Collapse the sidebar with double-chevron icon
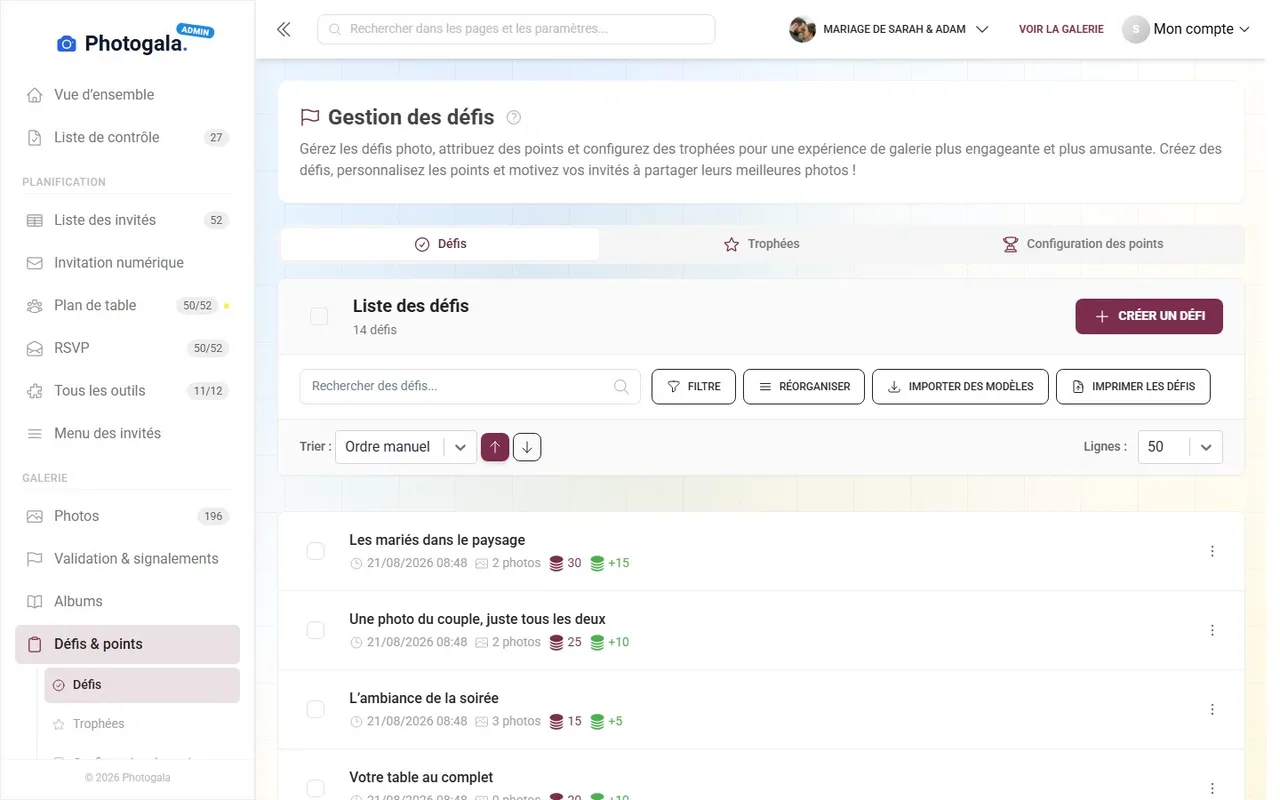 tap(284, 29)
